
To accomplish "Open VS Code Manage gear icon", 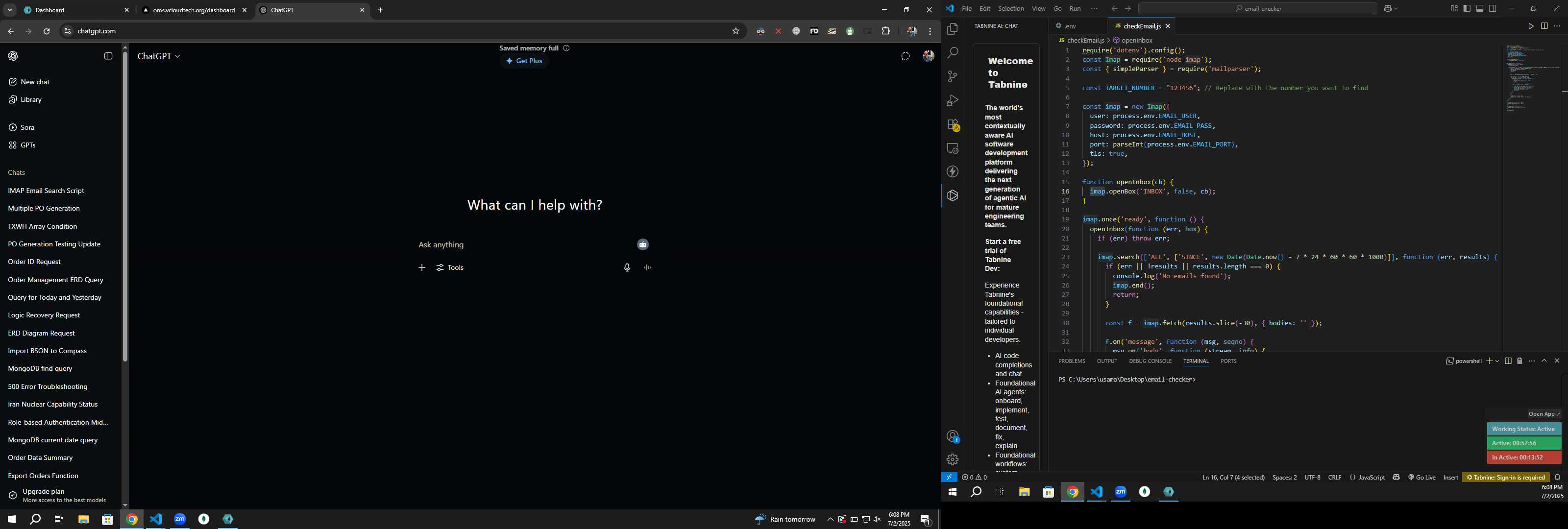I will click(x=953, y=459).
